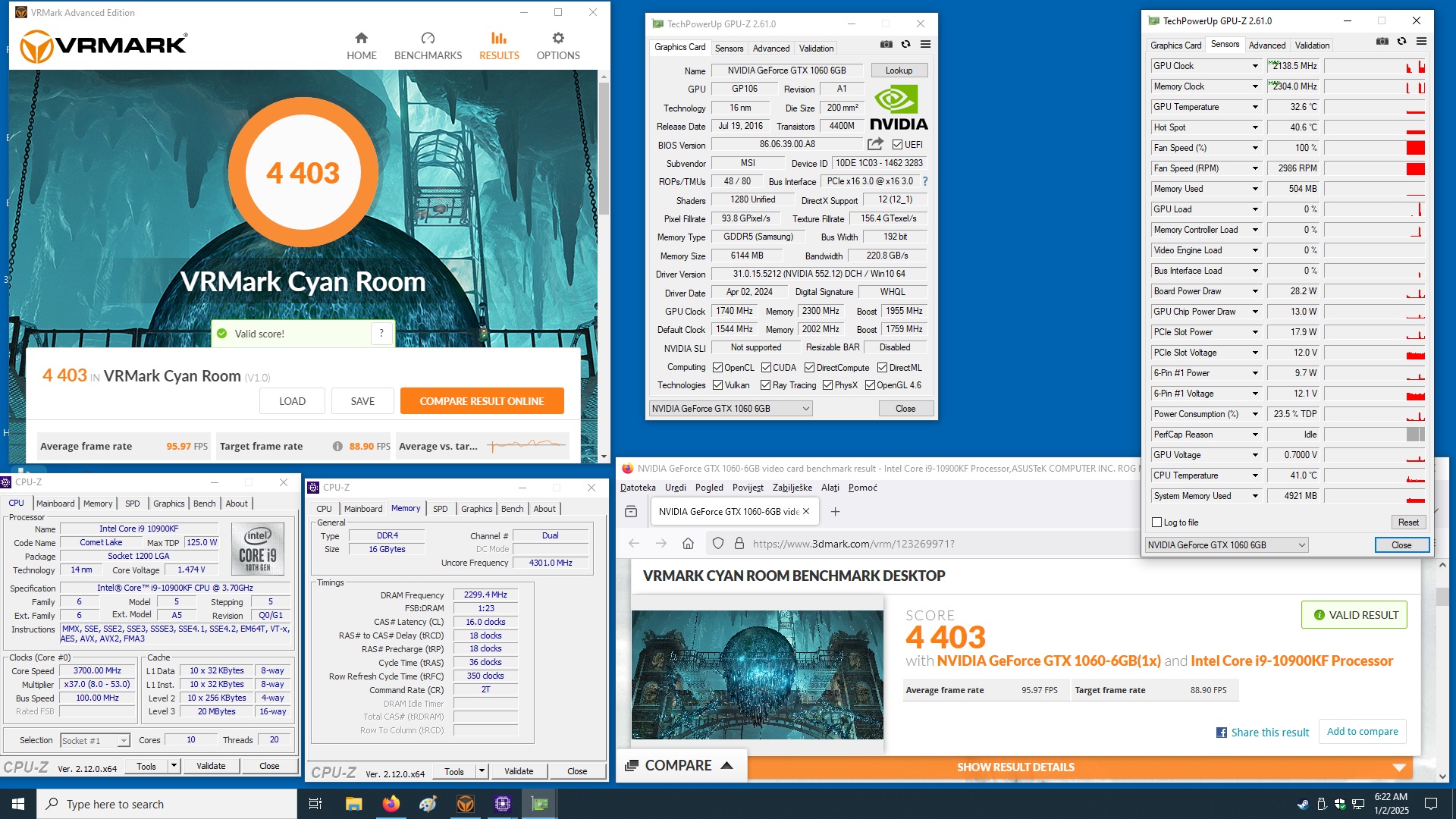Expand GPU Clock sensor dropdown

(x=1255, y=66)
